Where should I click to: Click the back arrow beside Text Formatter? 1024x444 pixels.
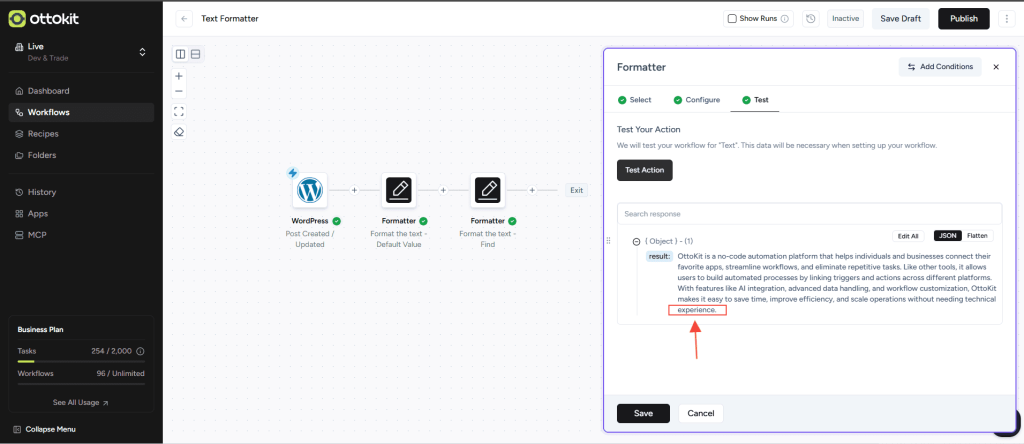(x=184, y=18)
